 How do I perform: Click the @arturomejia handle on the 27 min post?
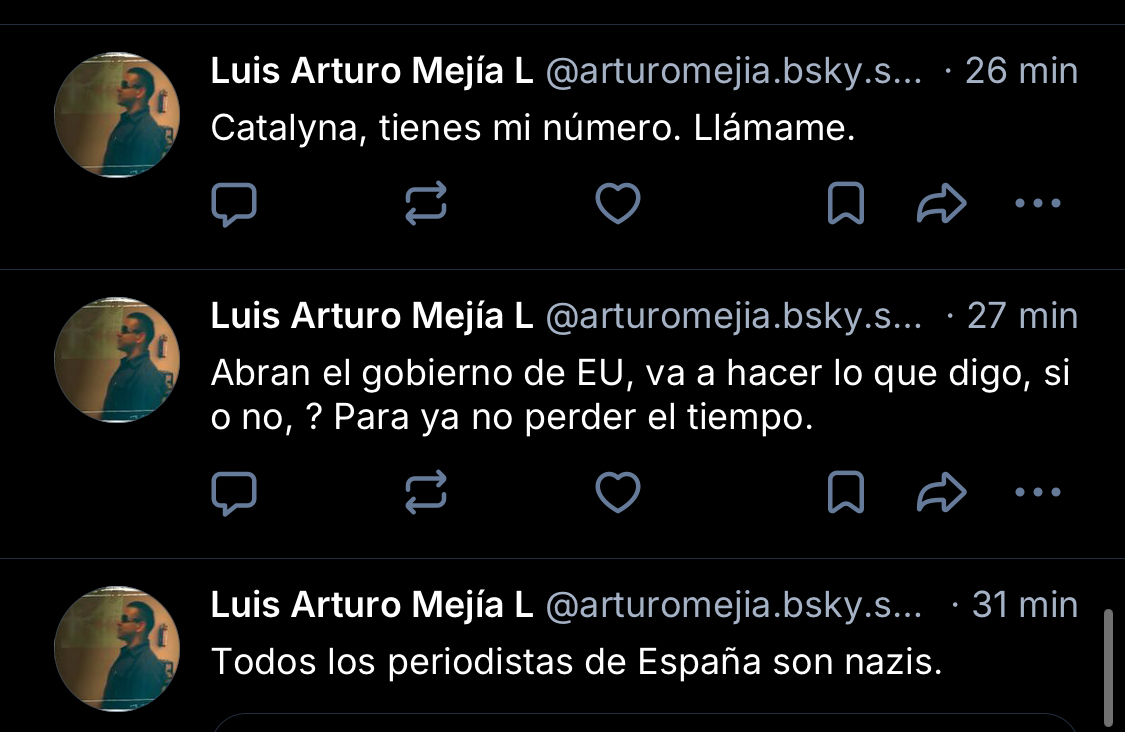(x=732, y=316)
